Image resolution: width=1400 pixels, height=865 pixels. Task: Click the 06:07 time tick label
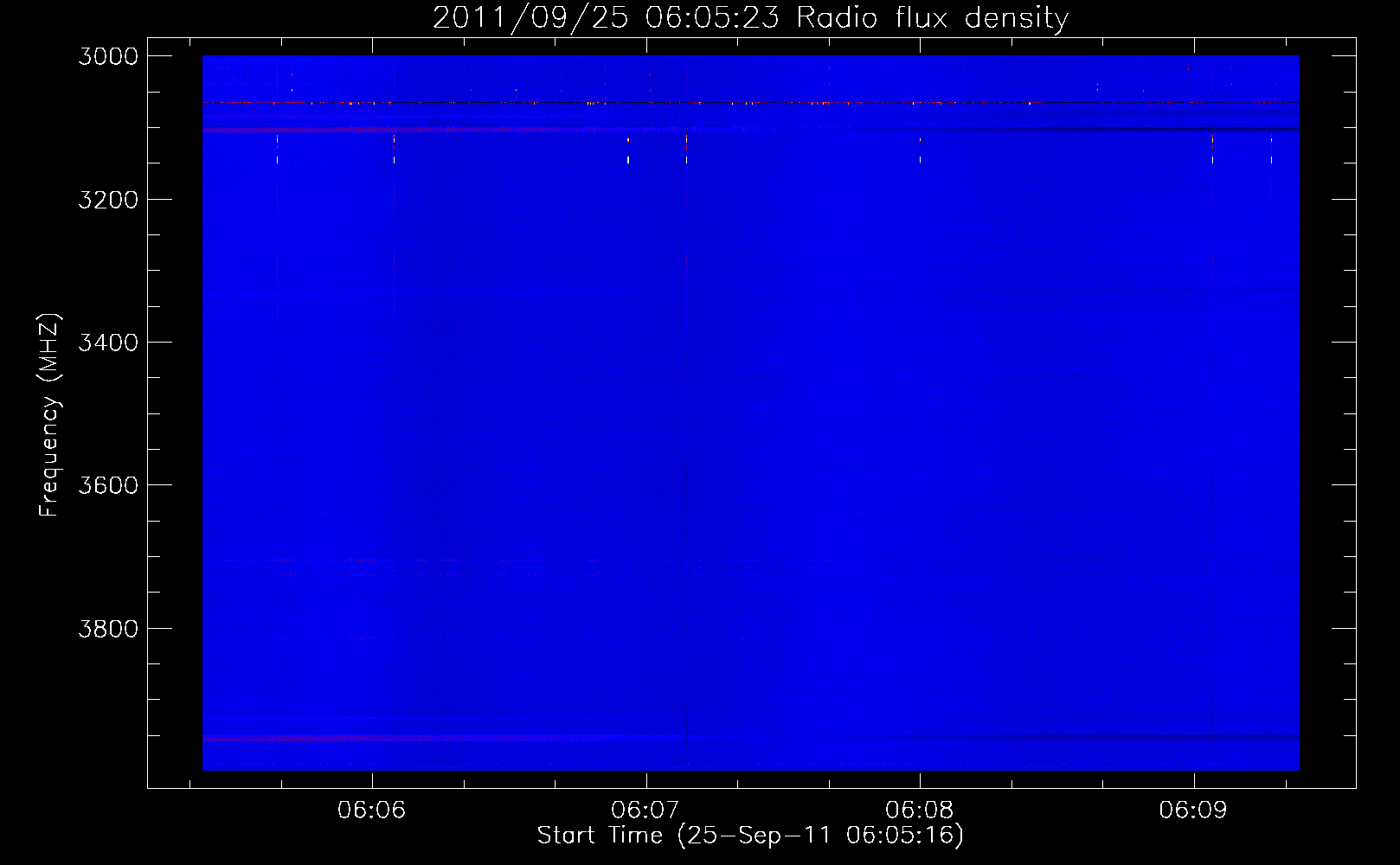pos(645,810)
